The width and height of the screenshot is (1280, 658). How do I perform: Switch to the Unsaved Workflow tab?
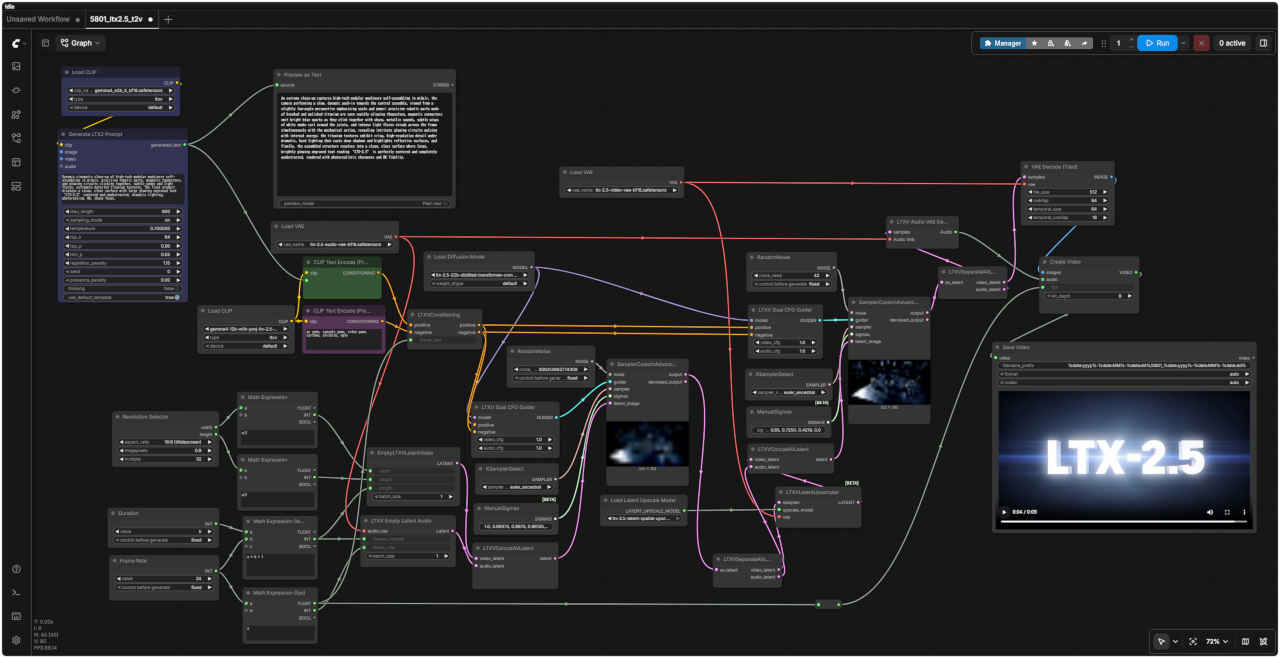36,19
